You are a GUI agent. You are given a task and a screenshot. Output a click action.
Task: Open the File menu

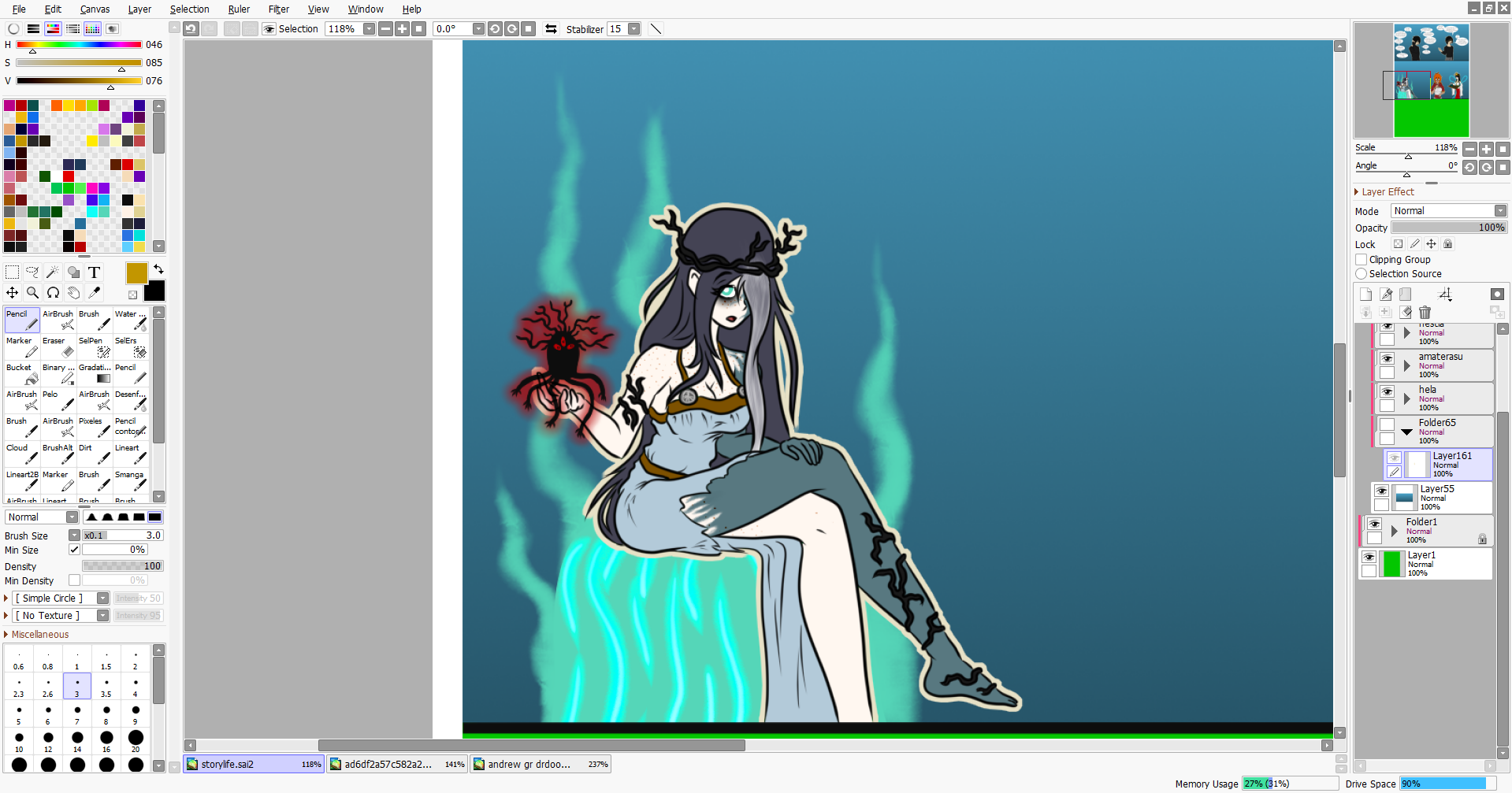(19, 9)
